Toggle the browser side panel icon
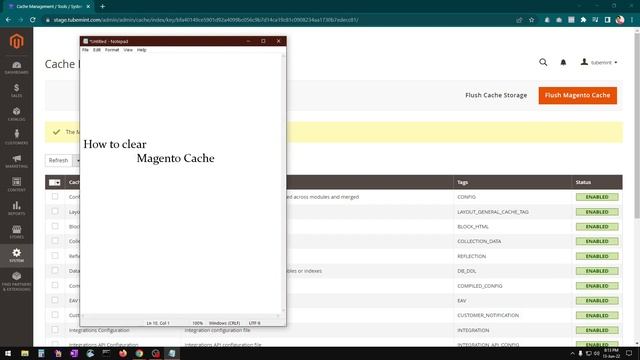The height and width of the screenshot is (360, 640). [x=607, y=20]
